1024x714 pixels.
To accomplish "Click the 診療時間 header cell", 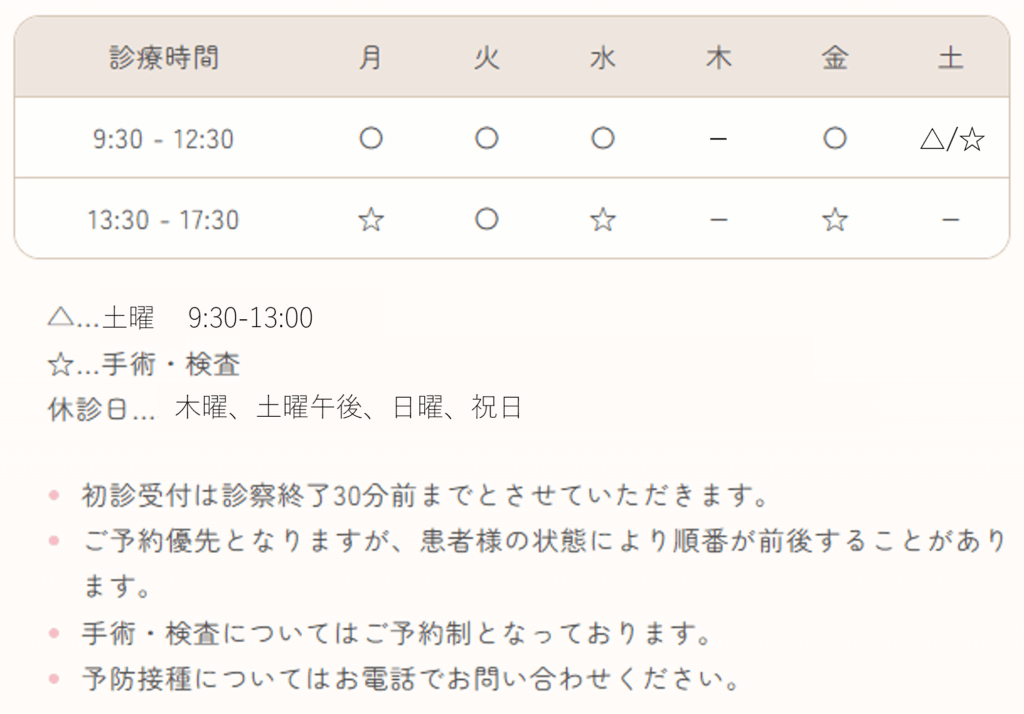I will (164, 57).
